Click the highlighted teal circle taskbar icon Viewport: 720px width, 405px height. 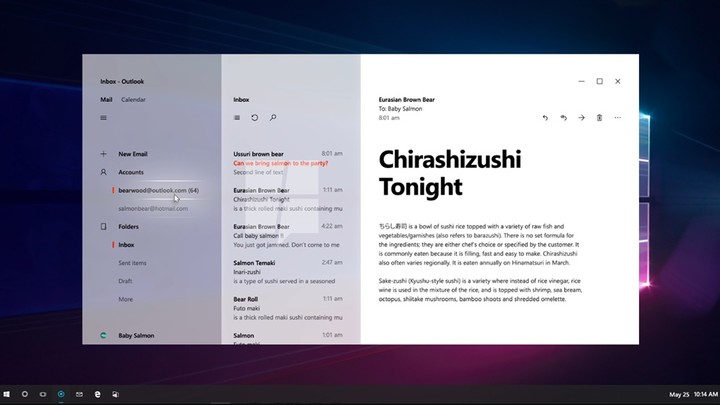[61, 394]
